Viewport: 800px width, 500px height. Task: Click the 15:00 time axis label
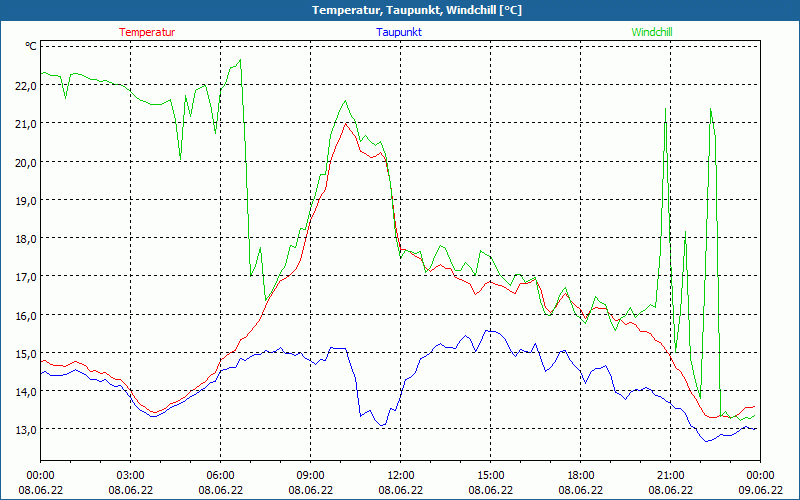490,476
